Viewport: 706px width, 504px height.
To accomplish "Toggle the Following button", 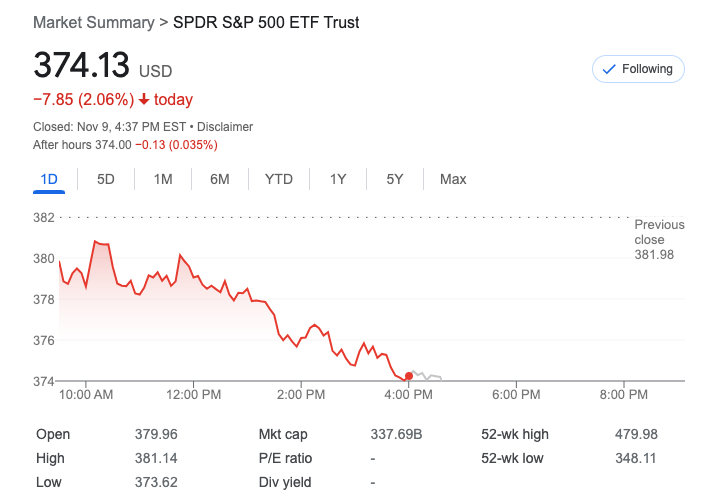I will 638,69.
